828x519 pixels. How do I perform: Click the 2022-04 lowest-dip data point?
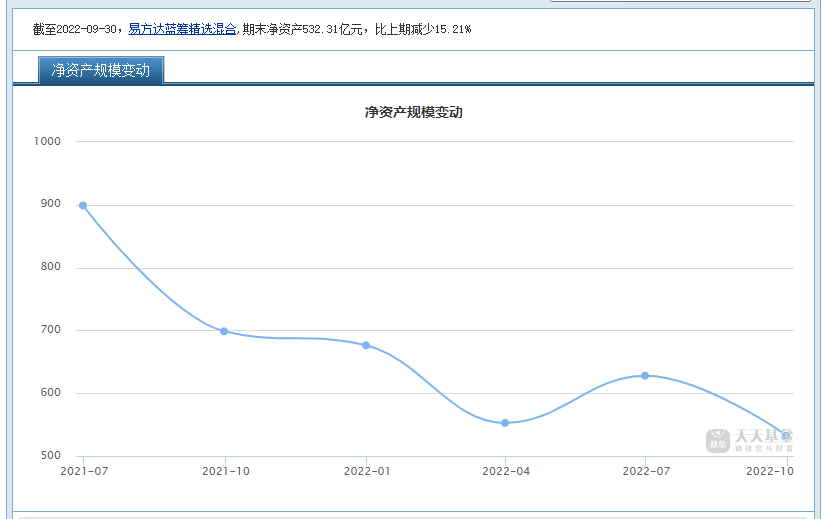505,423
